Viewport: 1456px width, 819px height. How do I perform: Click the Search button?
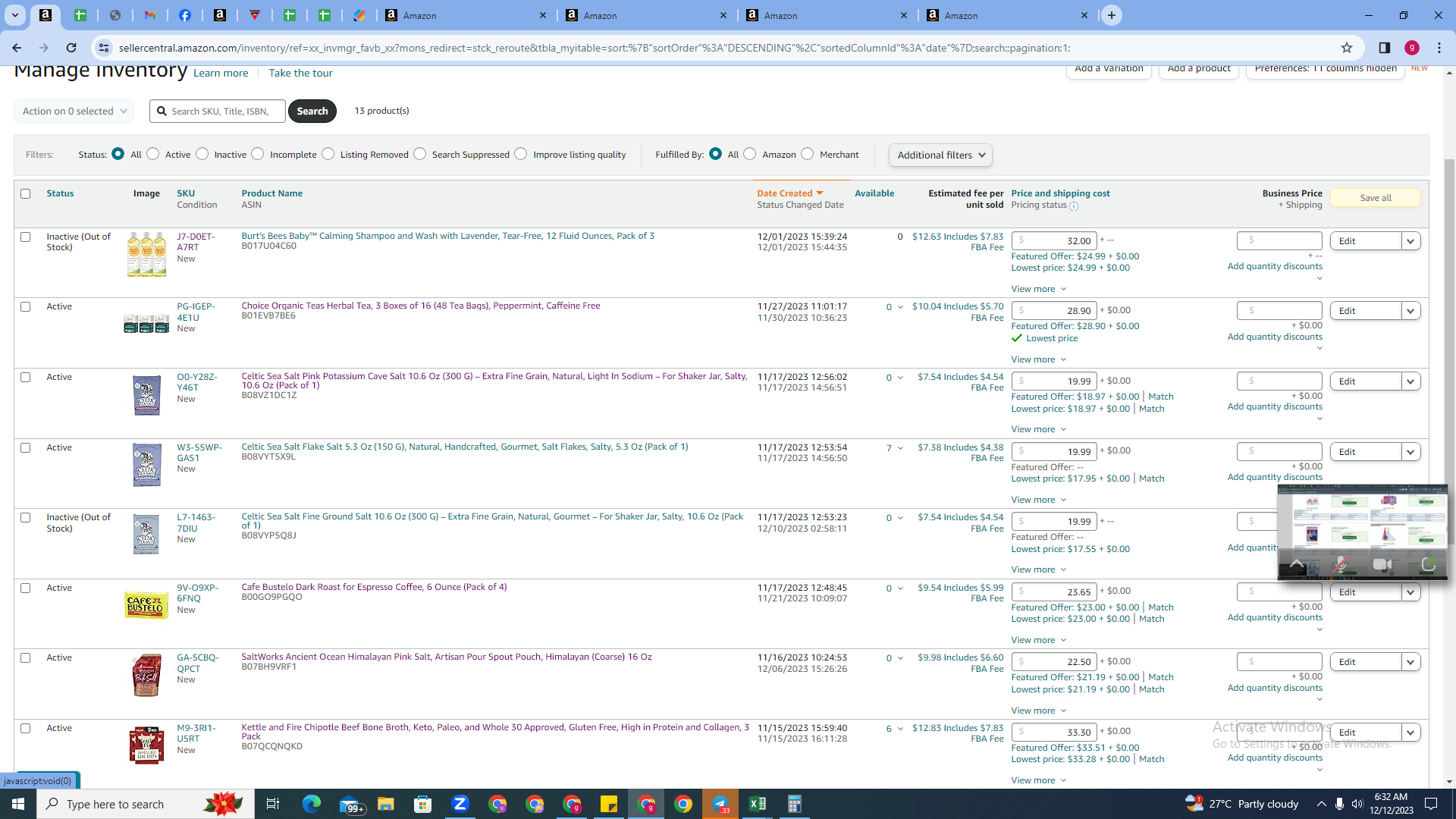point(312,111)
